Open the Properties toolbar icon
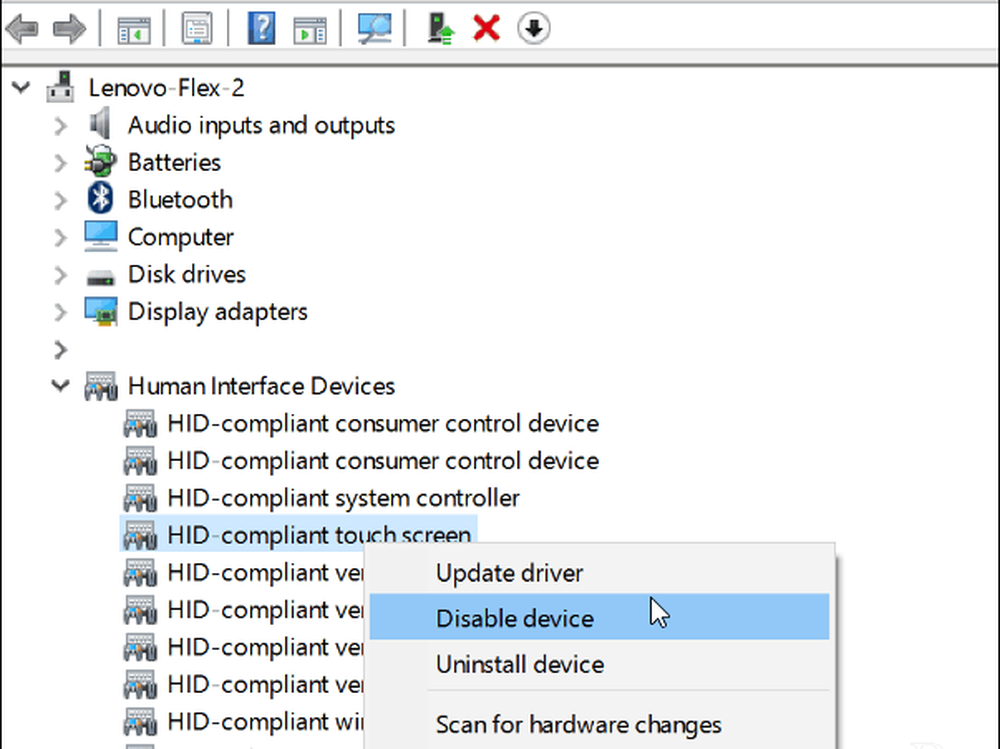This screenshot has height=749, width=1000. pos(199,28)
